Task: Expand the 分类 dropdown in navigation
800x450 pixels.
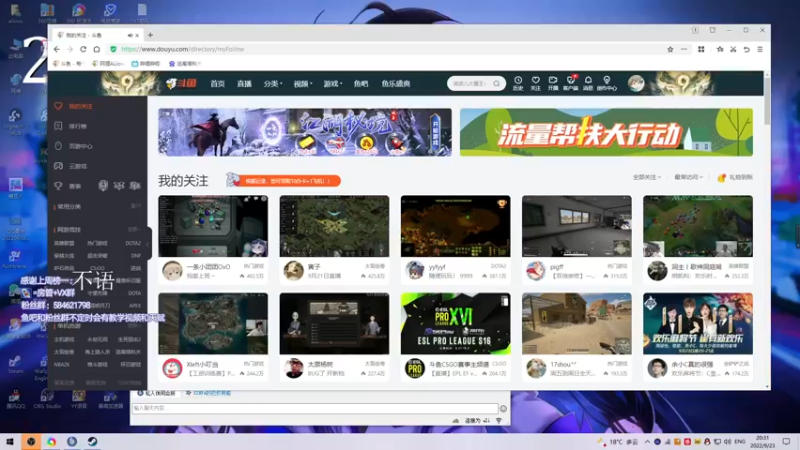Action: (x=273, y=84)
